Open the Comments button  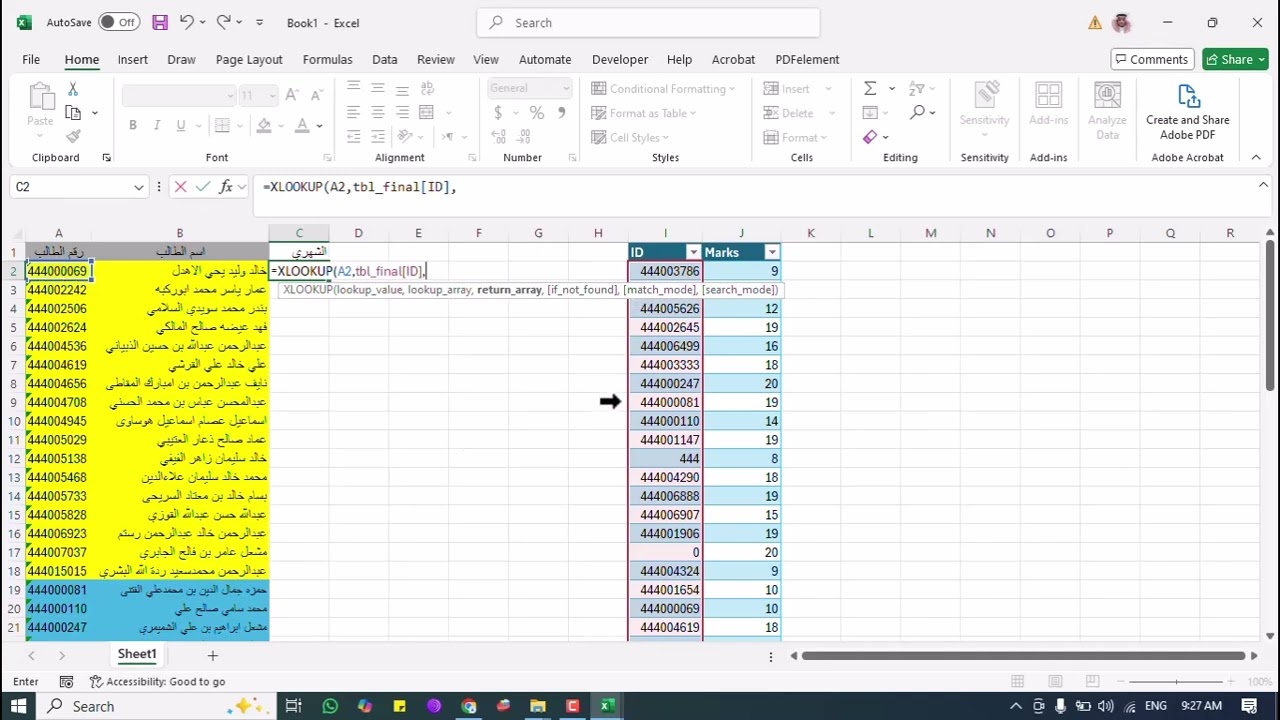coord(1151,59)
